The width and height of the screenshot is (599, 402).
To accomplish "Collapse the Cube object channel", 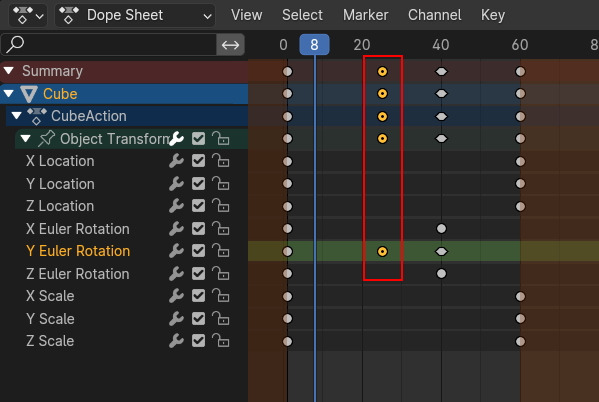I will pyautogui.click(x=8, y=93).
